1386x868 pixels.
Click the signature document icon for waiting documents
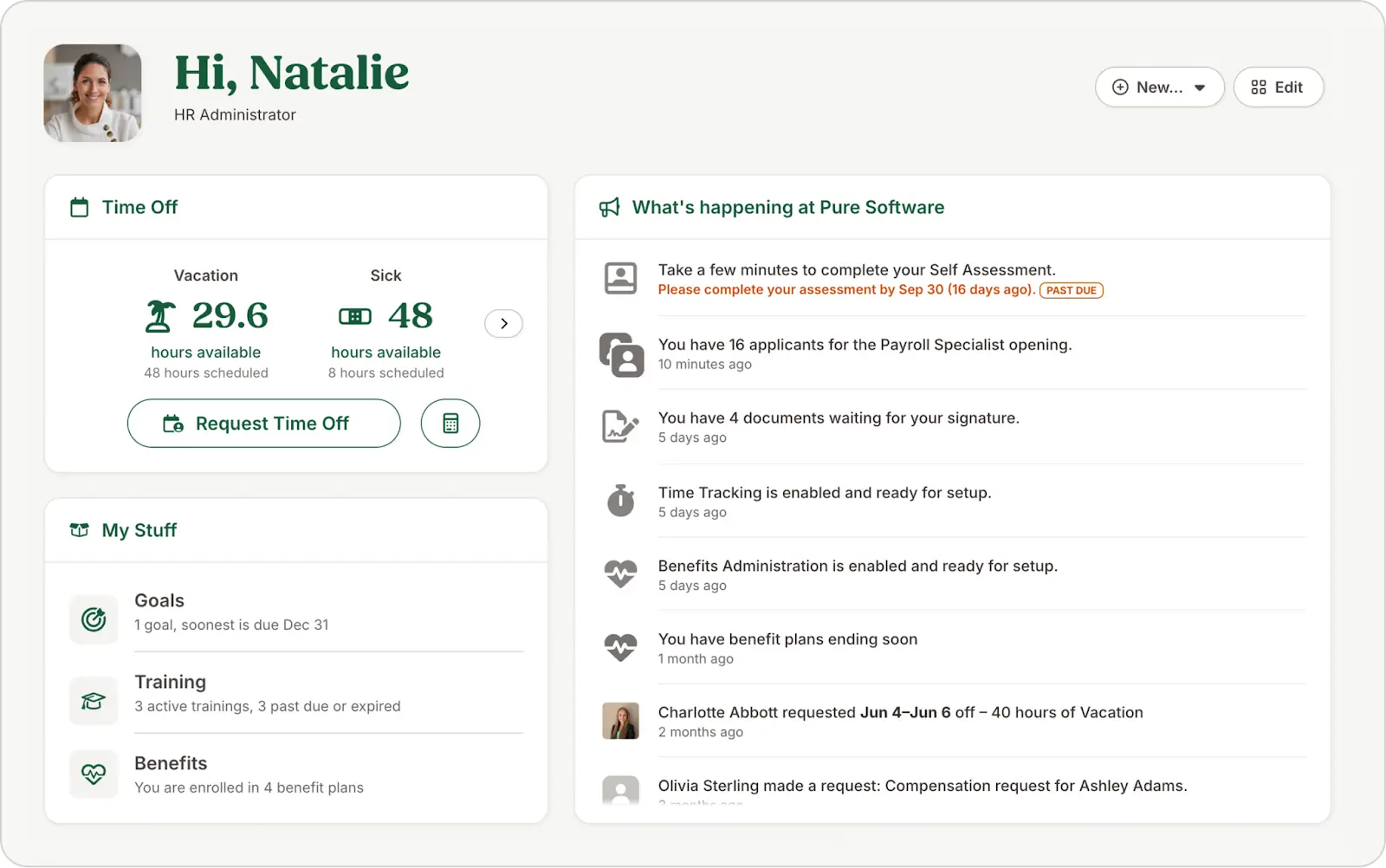[x=619, y=426]
